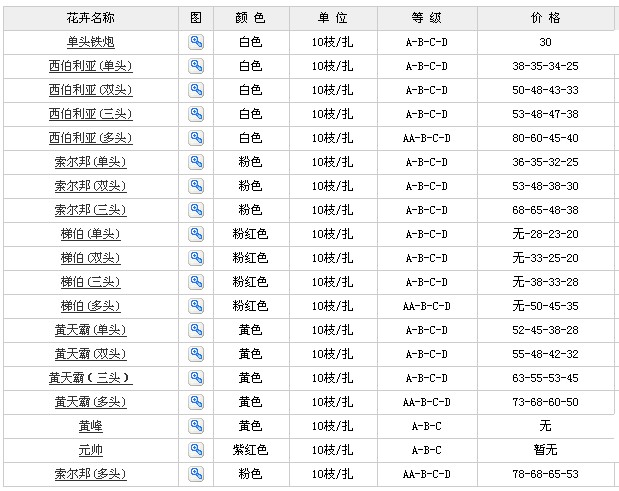Screen dimensions: 619x491
Task: Open image icon for 西伯利亚(三头) row
Action: [x=196, y=114]
